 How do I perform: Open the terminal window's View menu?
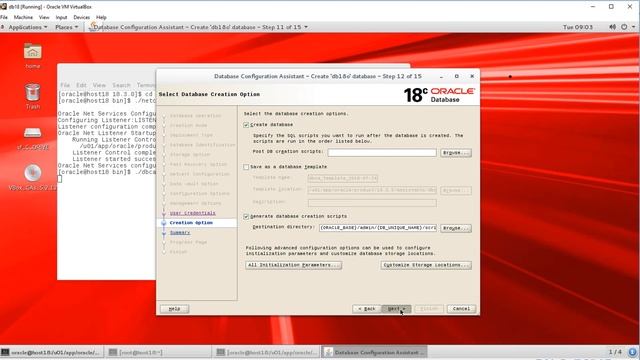[99, 85]
